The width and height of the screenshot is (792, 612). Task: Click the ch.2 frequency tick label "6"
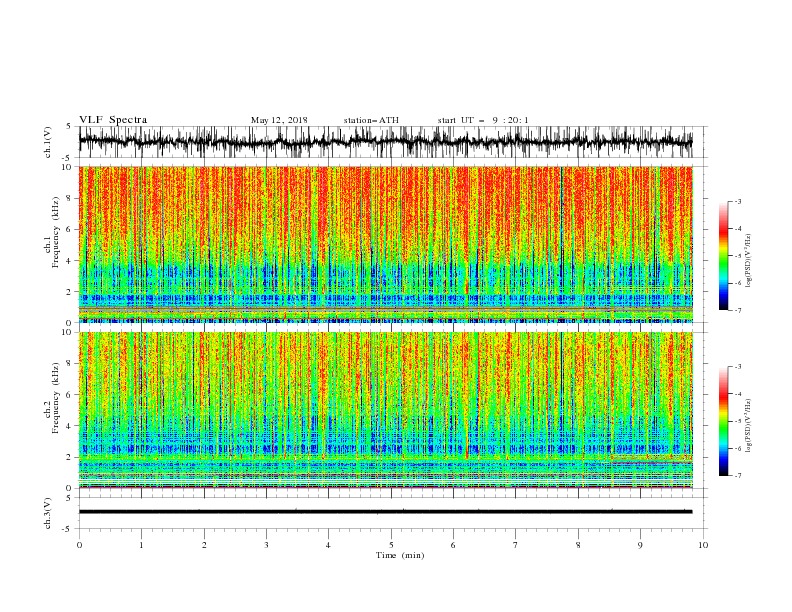pos(69,395)
